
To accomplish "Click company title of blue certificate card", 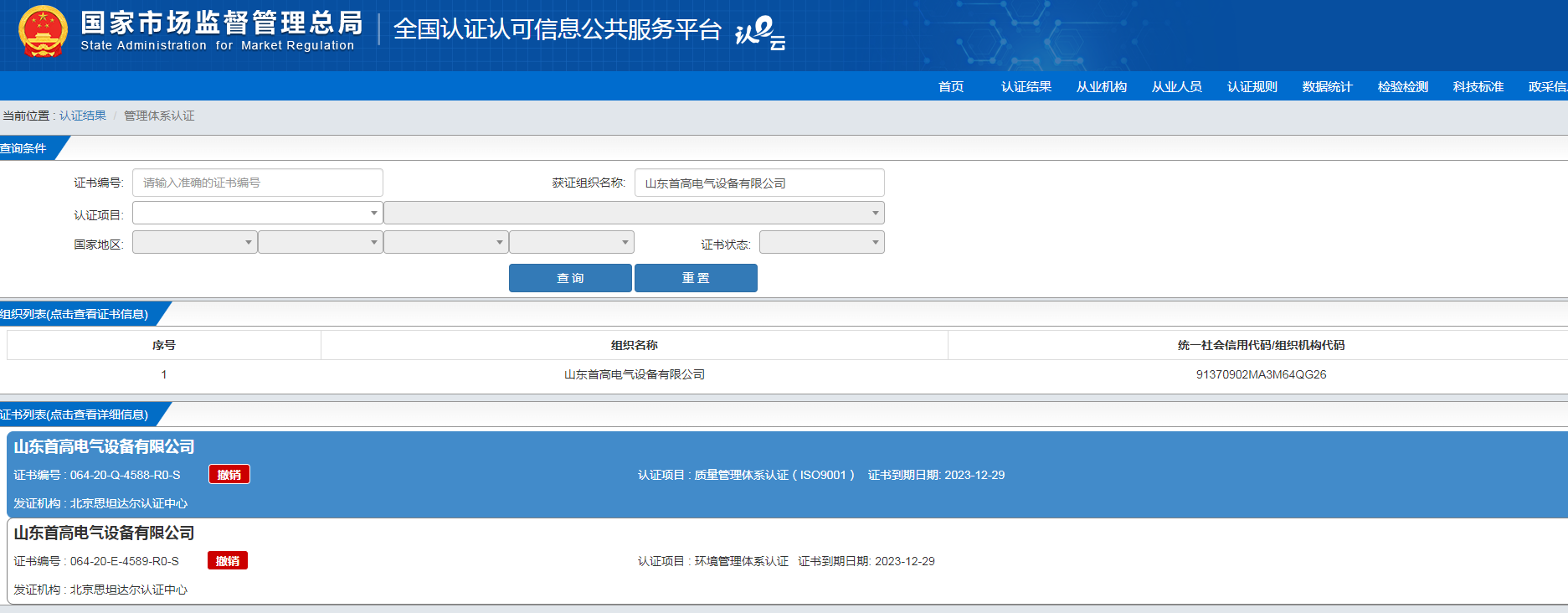I will pyautogui.click(x=104, y=446).
